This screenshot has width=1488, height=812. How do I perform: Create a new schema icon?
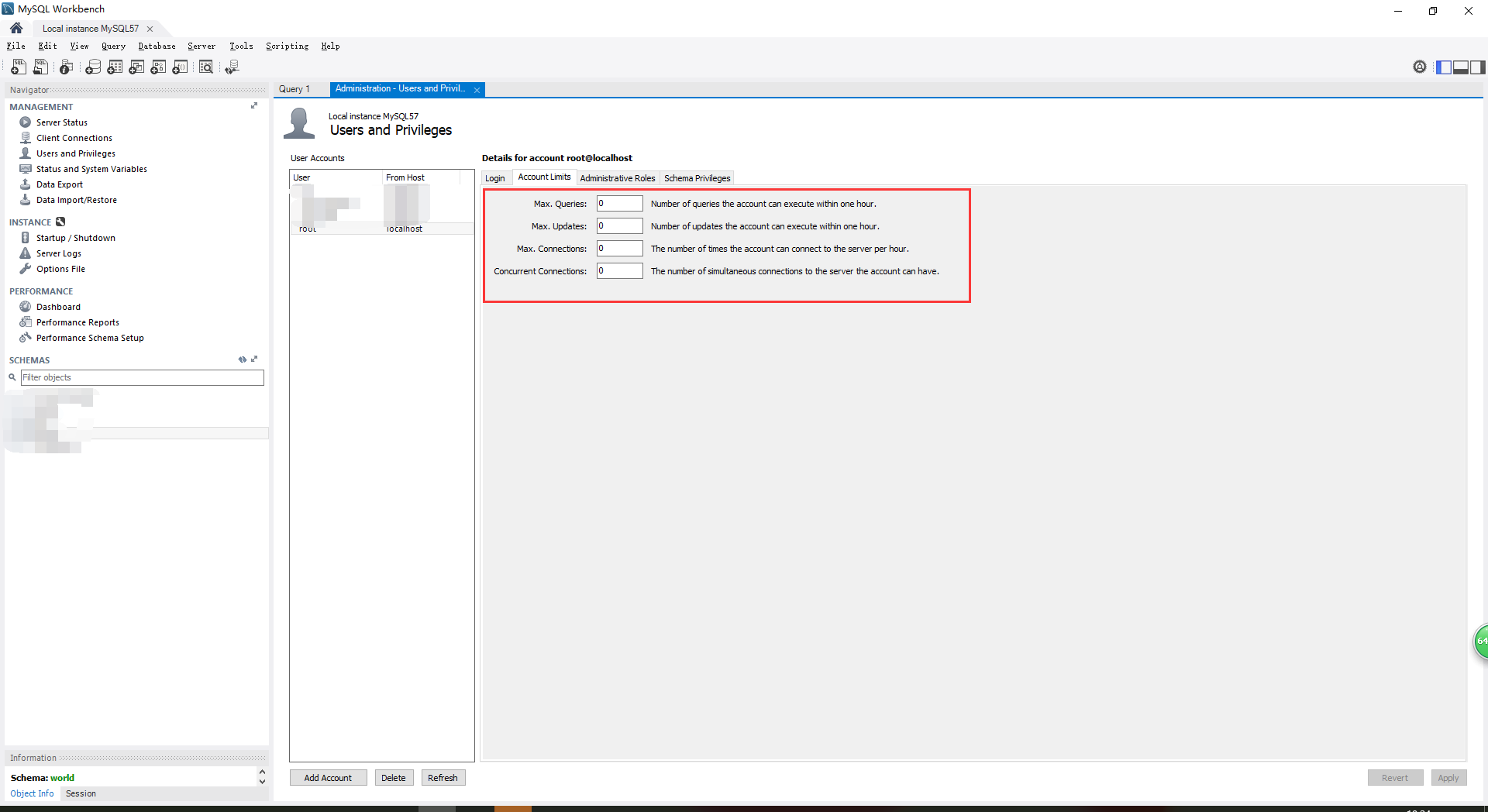coord(93,67)
